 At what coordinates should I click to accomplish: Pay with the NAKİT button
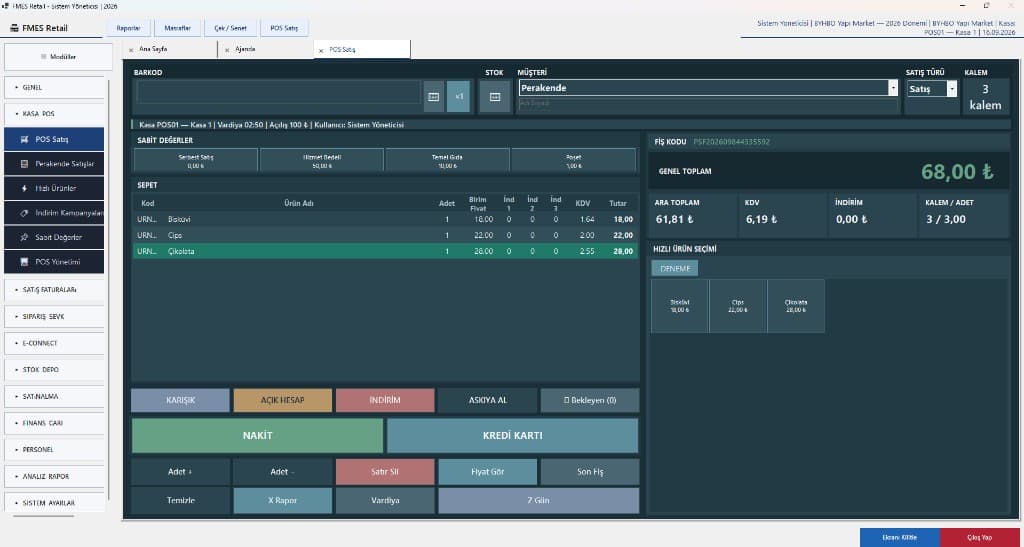257,435
